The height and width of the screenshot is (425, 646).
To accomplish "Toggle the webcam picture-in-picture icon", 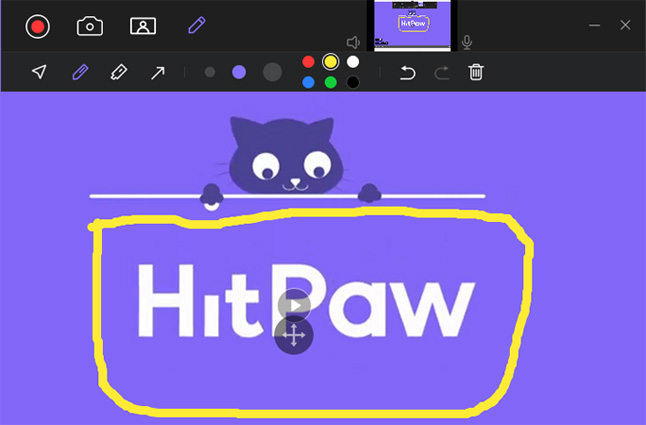I will (x=143, y=26).
